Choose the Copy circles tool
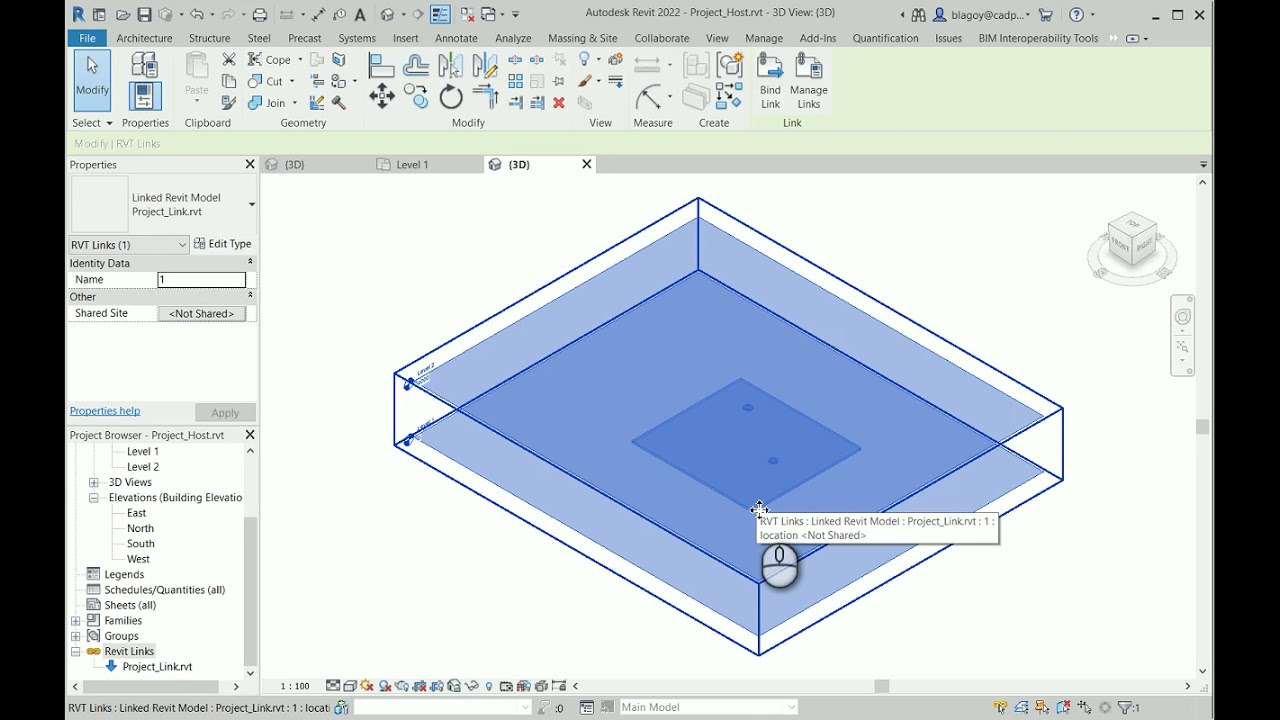Image resolution: width=1280 pixels, height=720 pixels. (416, 97)
